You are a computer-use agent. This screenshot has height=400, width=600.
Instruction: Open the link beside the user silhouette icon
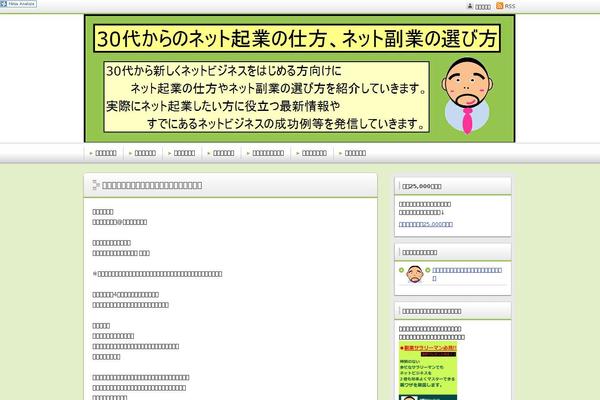pos(483,7)
